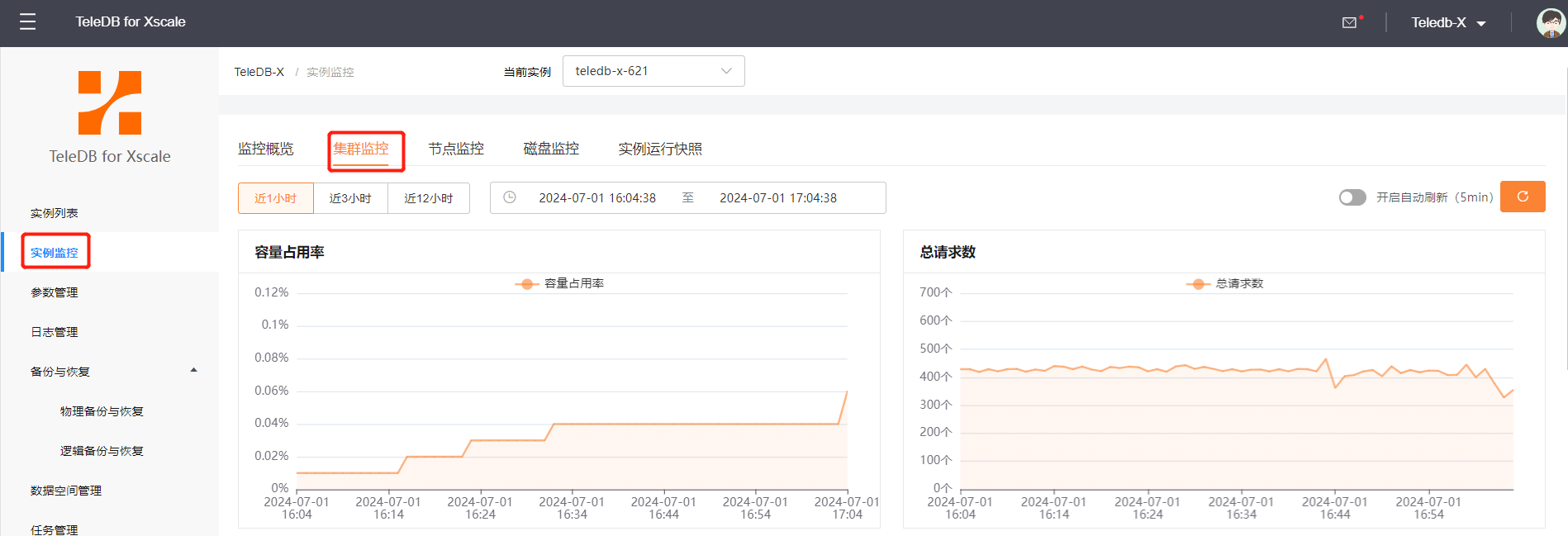This screenshot has height=536, width=1568.
Task: Click the TeleDB-X breadcrumb link
Action: [x=259, y=72]
